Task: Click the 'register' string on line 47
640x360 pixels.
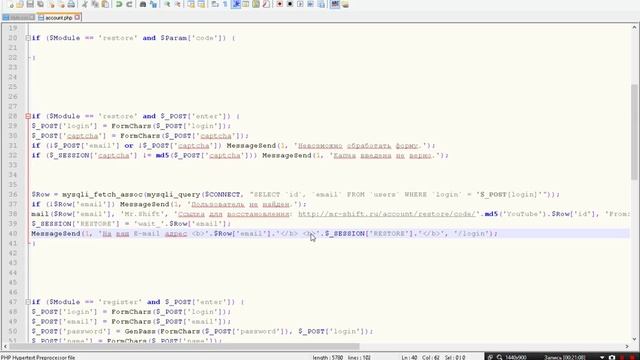Action: click(x=120, y=302)
